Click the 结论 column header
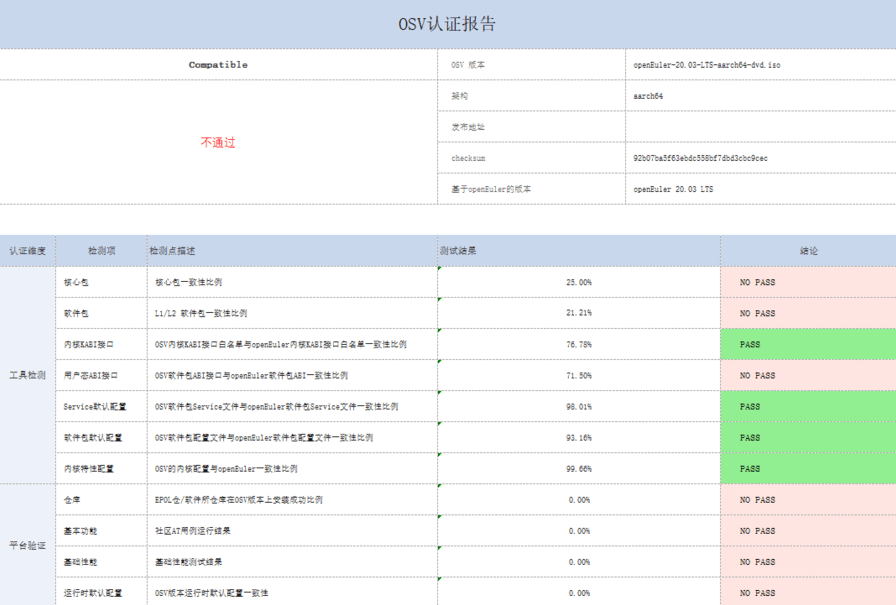This screenshot has height=605, width=896. (x=808, y=251)
